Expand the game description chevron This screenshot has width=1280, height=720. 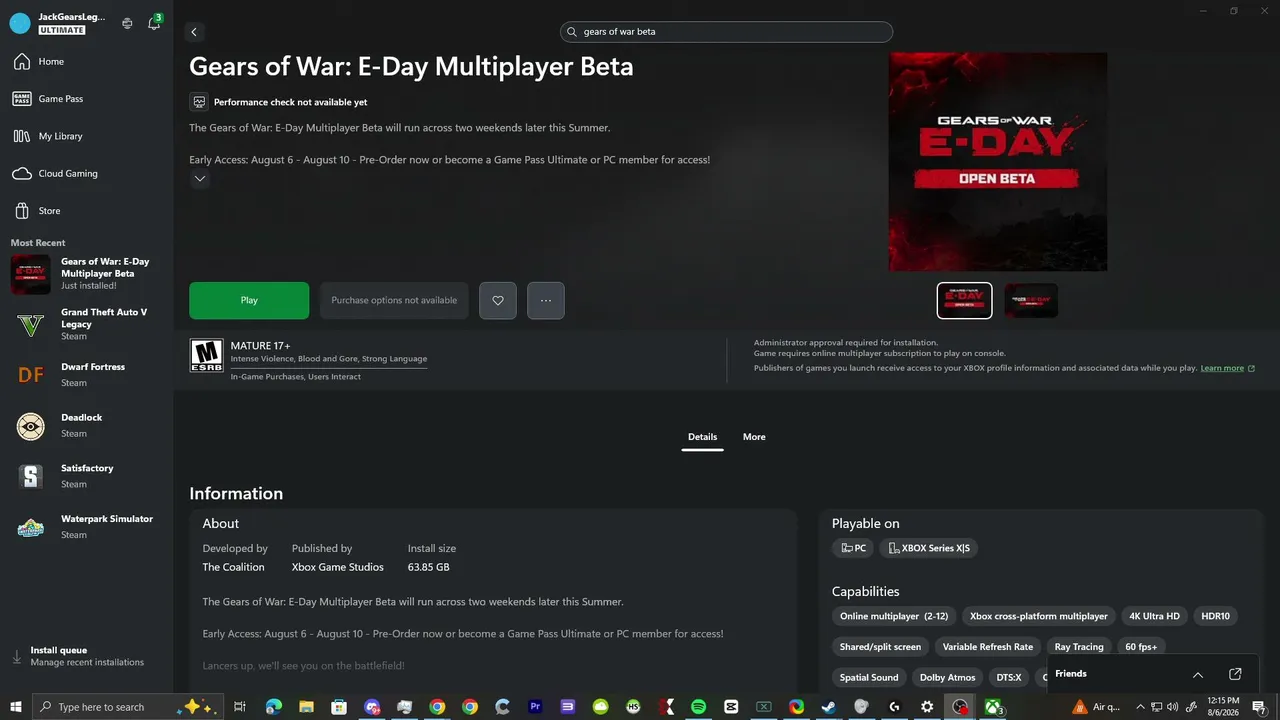point(200,179)
